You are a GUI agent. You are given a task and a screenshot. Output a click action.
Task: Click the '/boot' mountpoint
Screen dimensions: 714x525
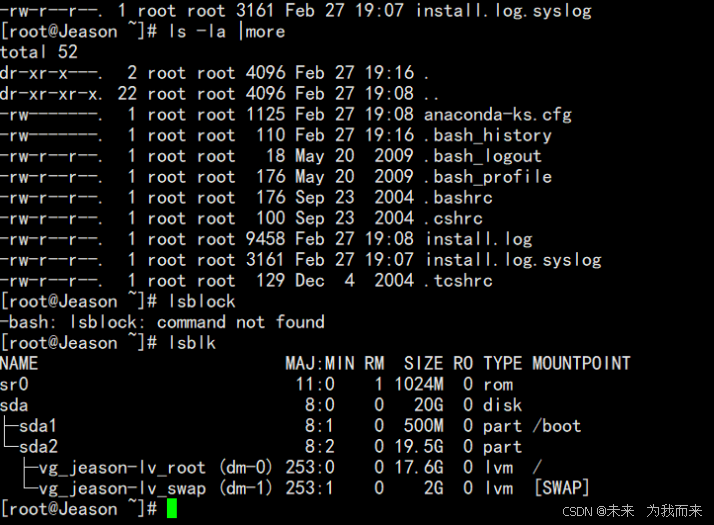pyautogui.click(x=557, y=426)
